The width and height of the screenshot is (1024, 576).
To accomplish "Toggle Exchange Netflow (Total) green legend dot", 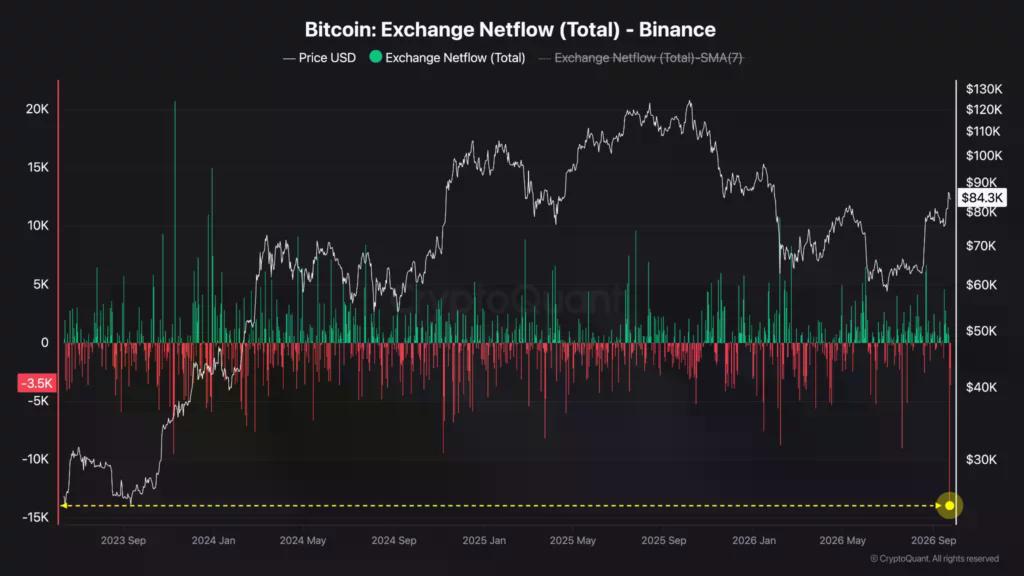I will pos(376,57).
